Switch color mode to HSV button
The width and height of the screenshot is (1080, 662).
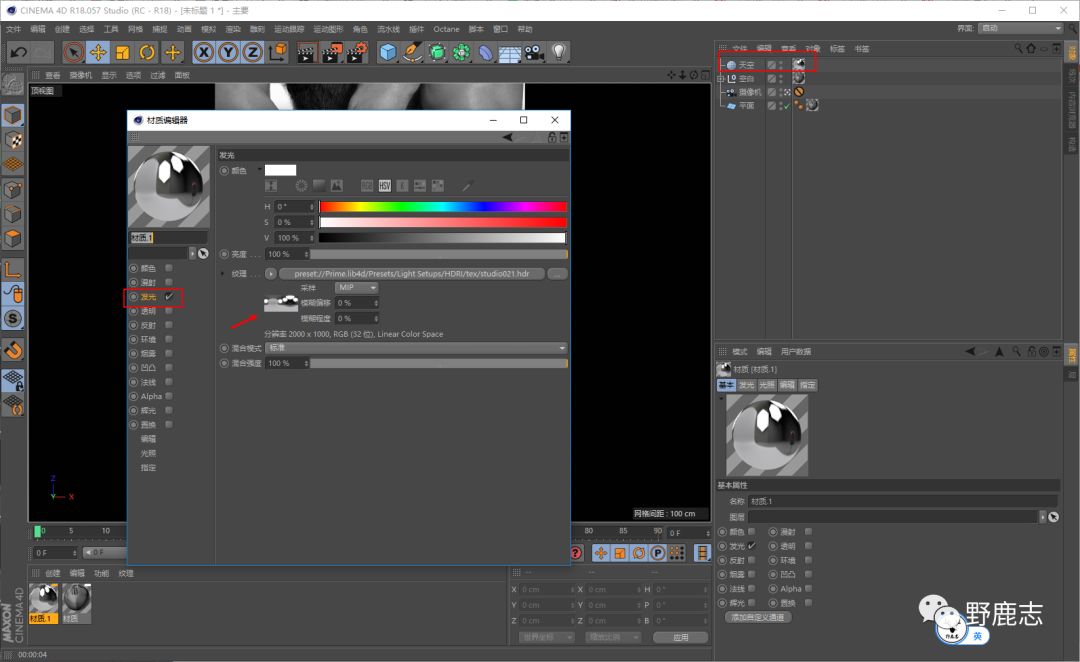coord(384,186)
